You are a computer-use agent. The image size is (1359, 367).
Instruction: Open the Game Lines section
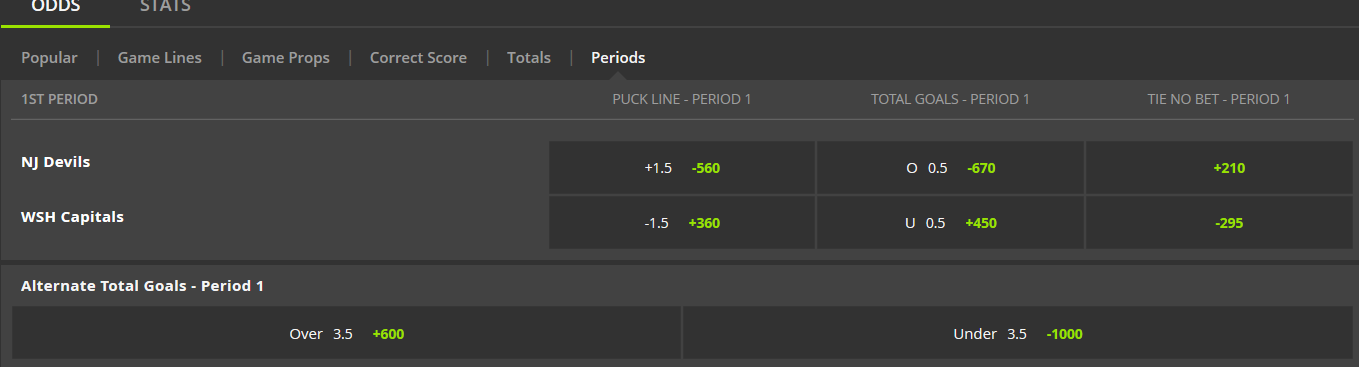(160, 58)
